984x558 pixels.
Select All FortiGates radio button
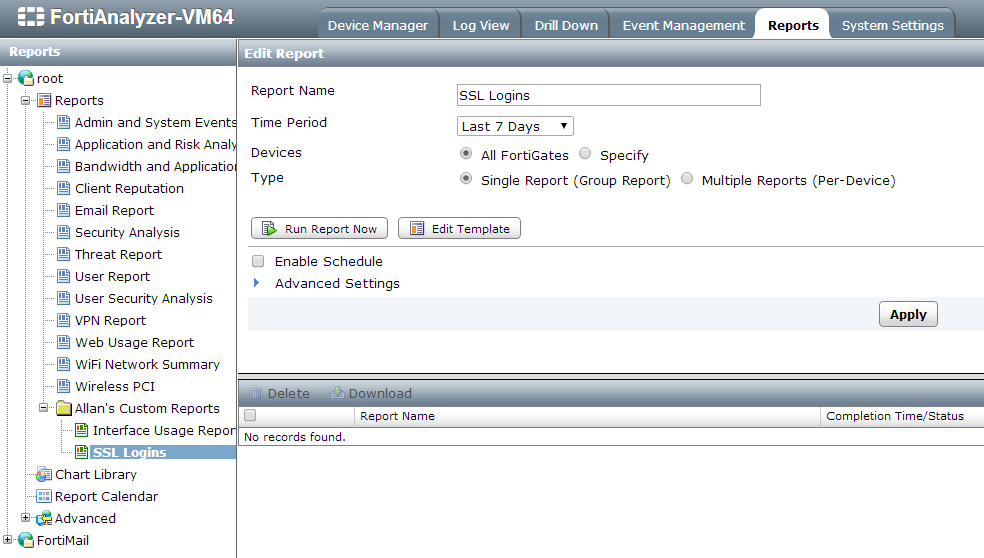pyautogui.click(x=466, y=154)
